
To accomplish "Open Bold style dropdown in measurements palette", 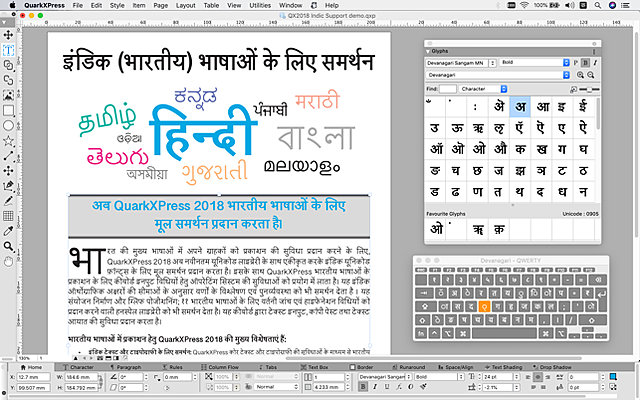I will pyautogui.click(x=461, y=376).
